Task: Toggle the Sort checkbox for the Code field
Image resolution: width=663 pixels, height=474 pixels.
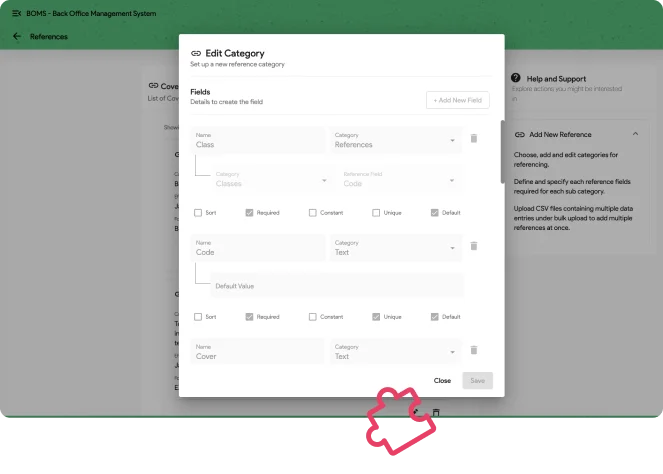Action: point(198,317)
